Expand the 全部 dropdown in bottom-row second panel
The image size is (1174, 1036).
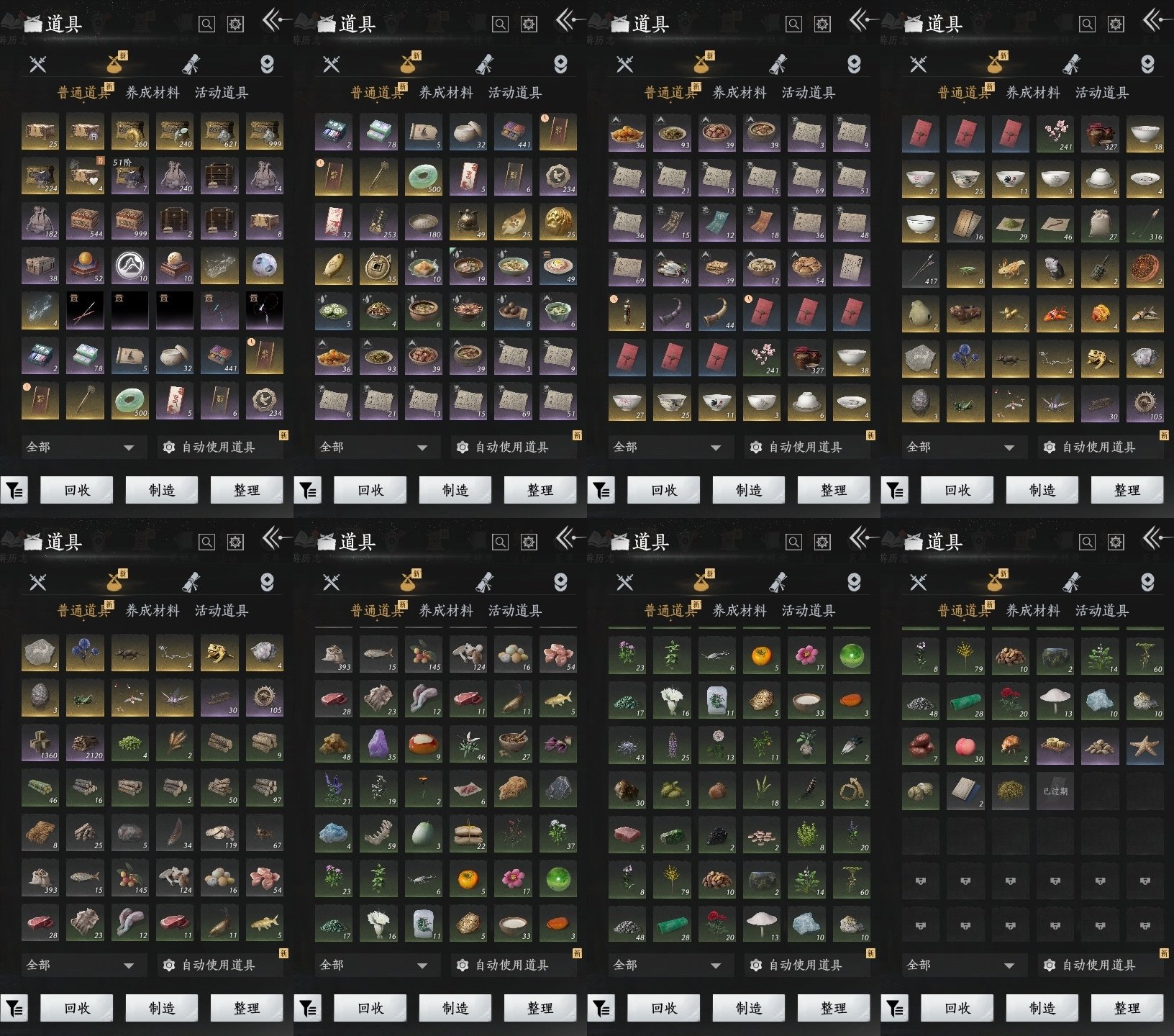376,965
